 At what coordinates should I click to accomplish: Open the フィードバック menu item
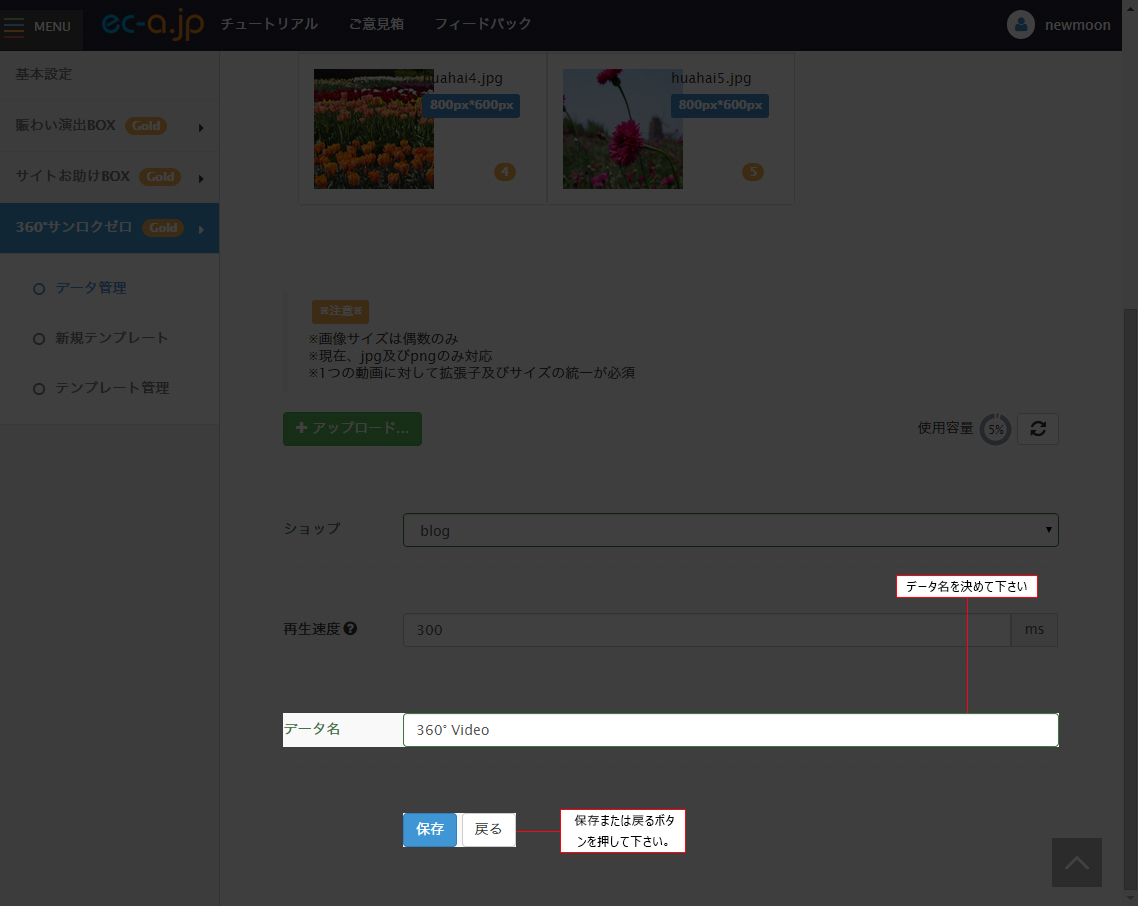coord(483,24)
